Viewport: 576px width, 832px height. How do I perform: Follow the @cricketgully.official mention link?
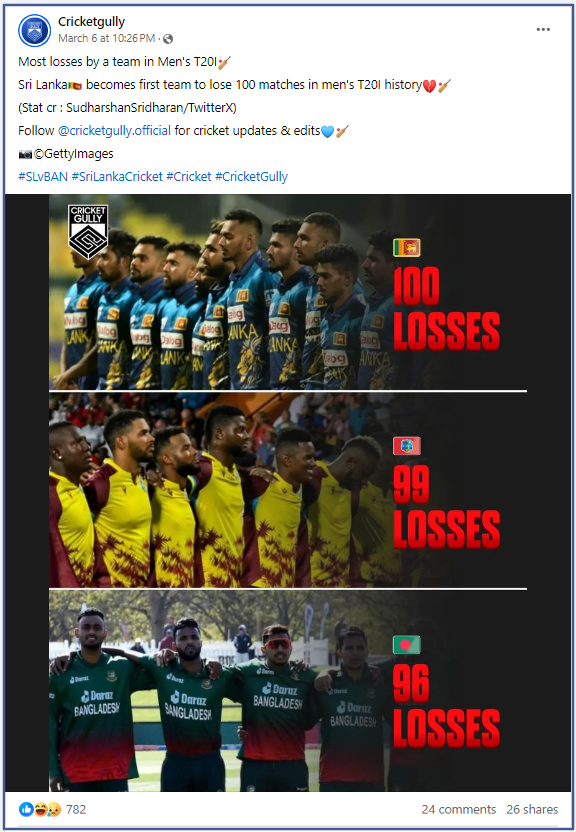tap(114, 131)
